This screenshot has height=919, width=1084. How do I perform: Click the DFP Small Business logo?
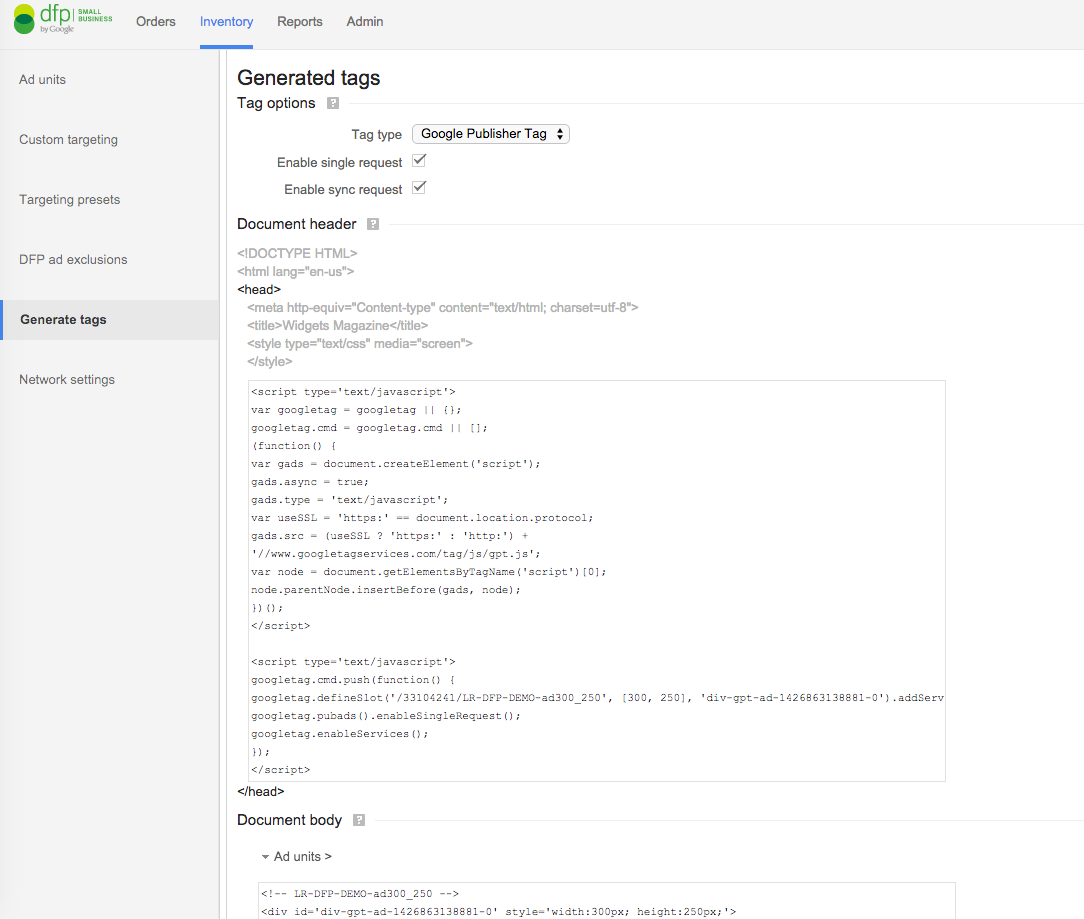62,20
